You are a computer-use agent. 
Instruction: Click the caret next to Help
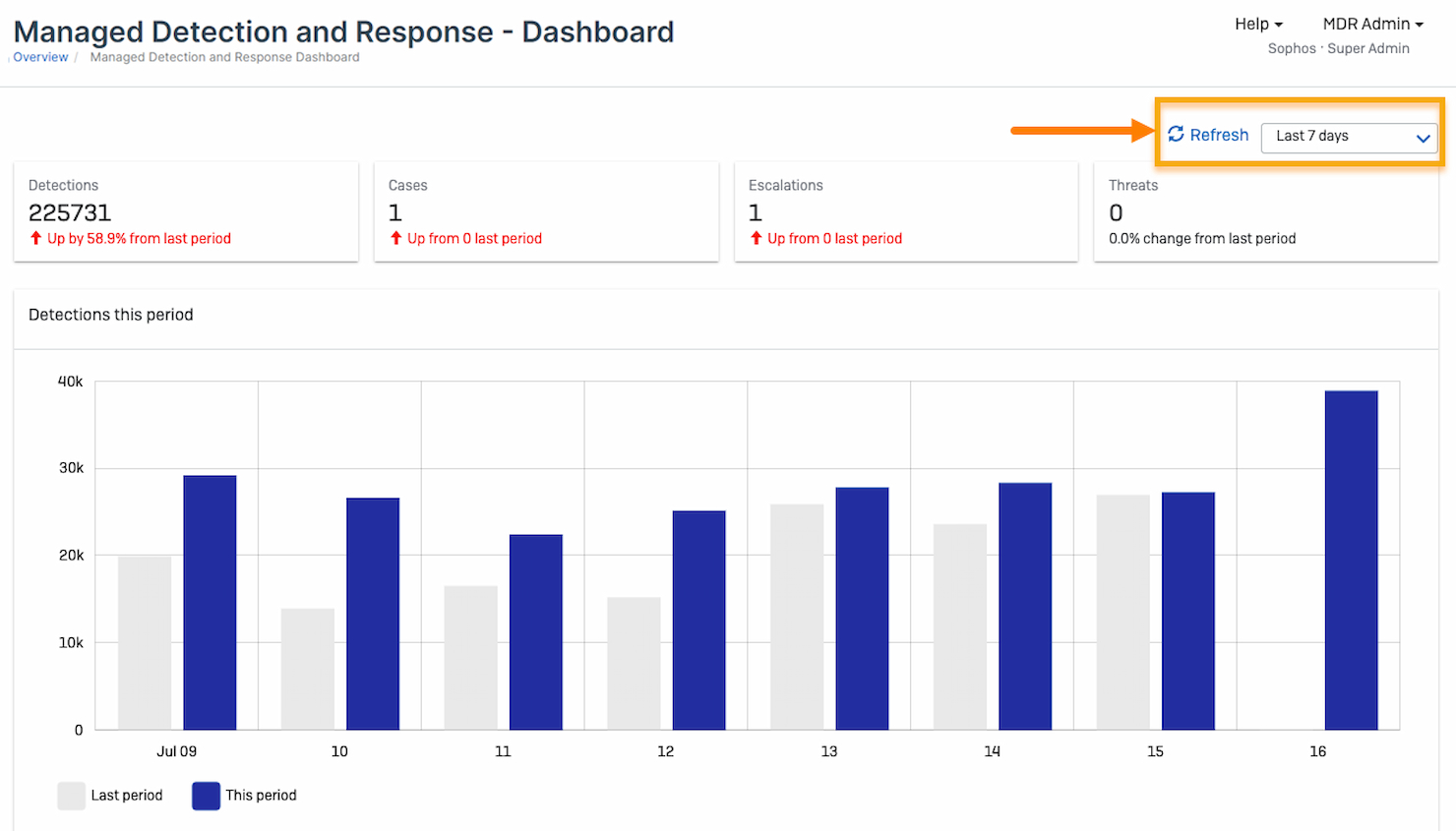click(x=1279, y=24)
